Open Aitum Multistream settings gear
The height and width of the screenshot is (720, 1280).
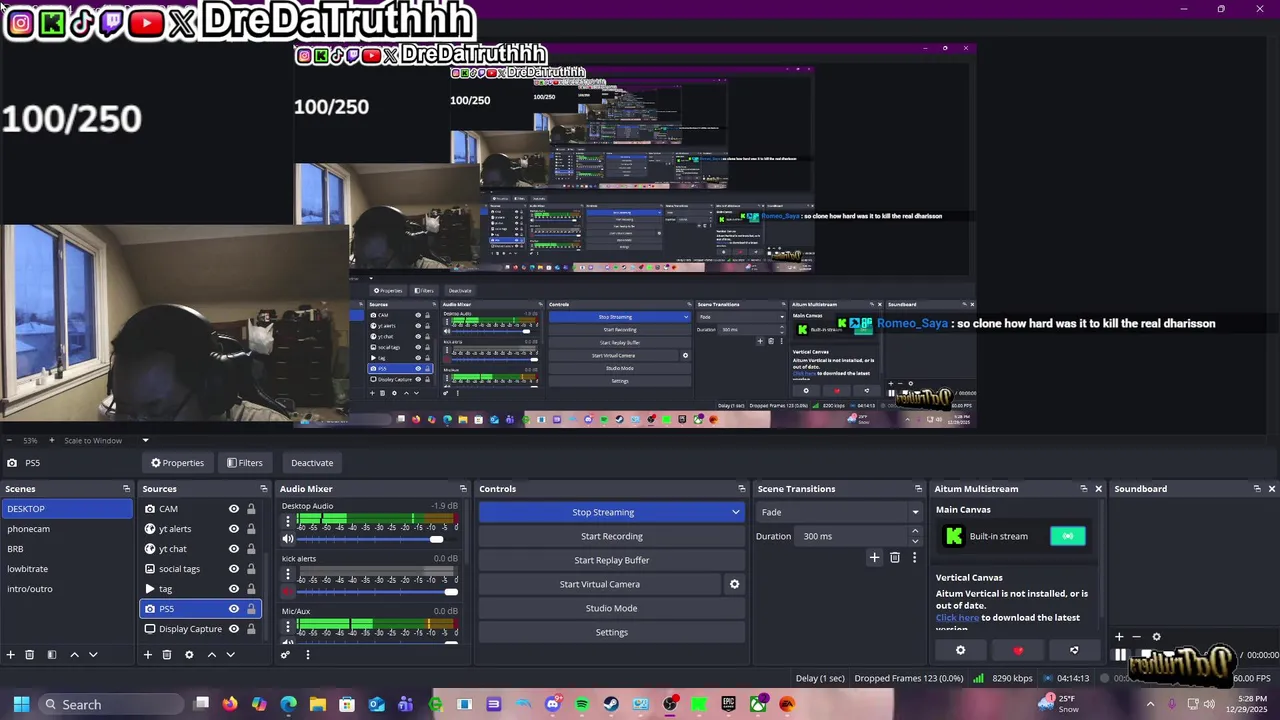click(961, 651)
